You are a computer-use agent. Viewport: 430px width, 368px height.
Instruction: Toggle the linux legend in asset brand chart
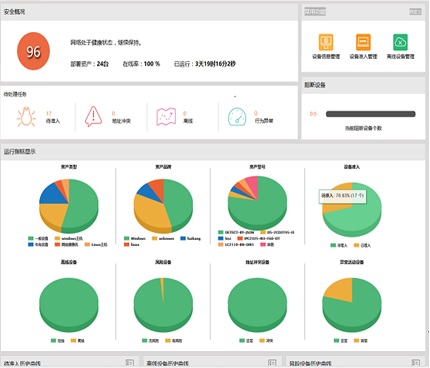(132, 244)
